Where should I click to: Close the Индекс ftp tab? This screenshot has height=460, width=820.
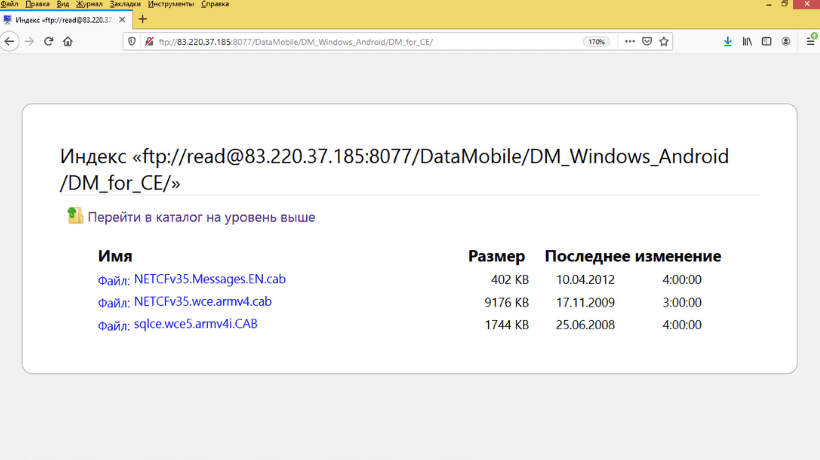(122, 20)
